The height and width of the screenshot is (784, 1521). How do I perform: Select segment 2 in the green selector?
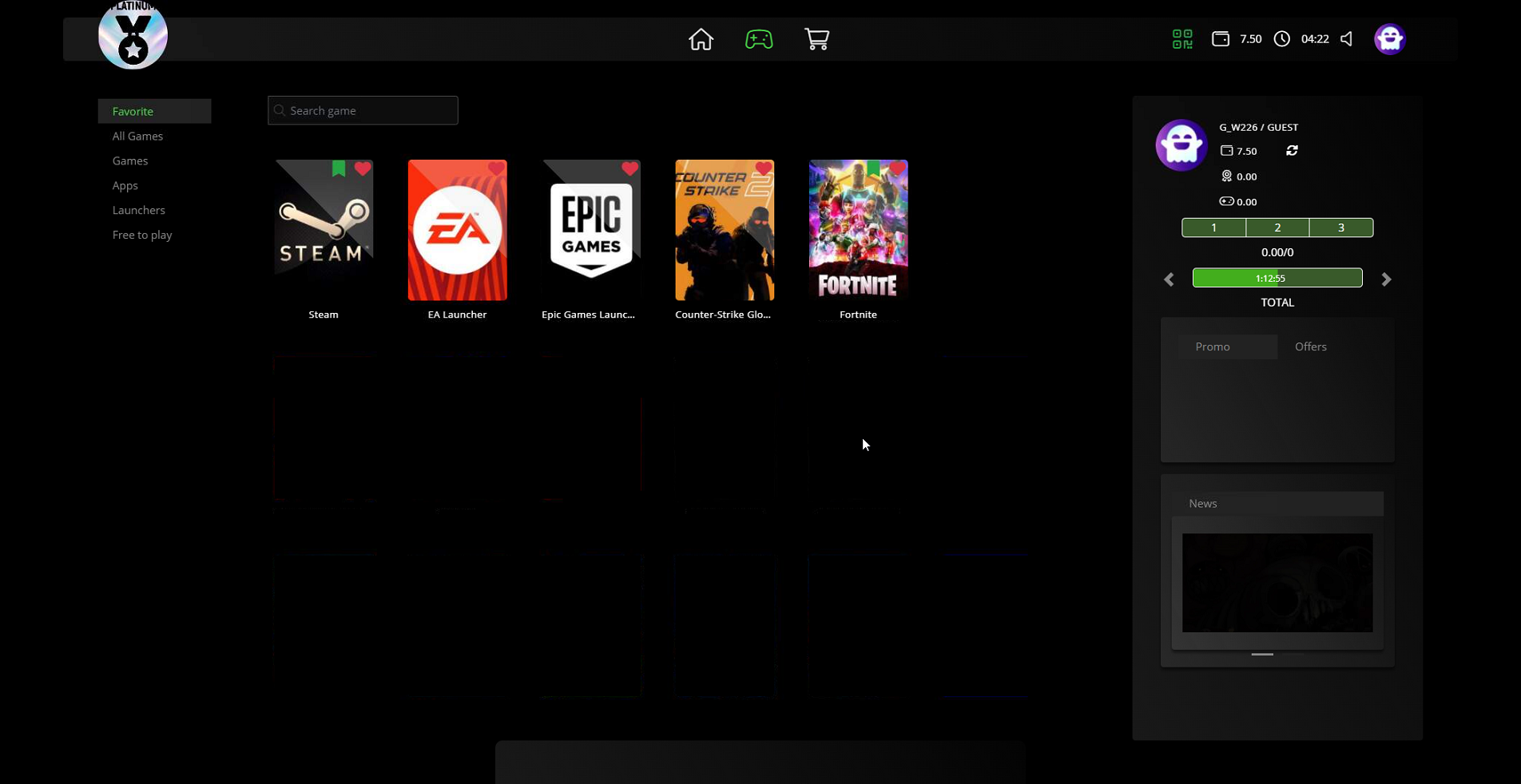(x=1277, y=228)
